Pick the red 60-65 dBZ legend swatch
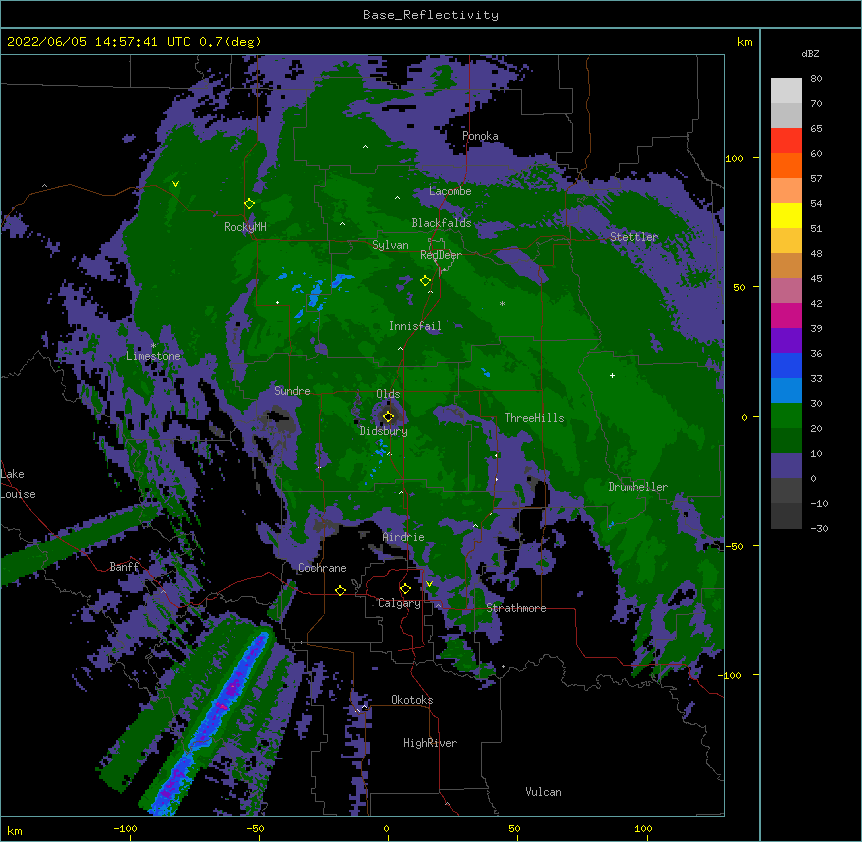 [x=786, y=140]
